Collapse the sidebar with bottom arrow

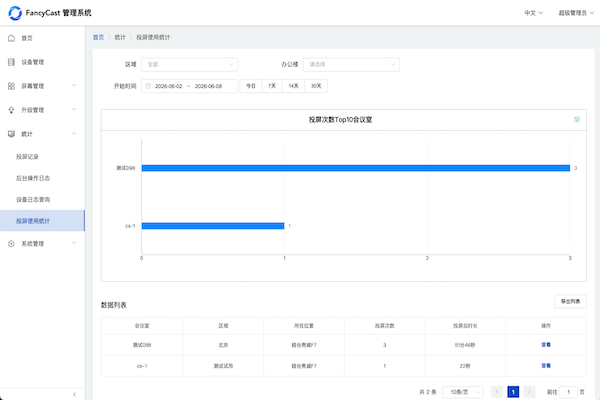(74, 394)
